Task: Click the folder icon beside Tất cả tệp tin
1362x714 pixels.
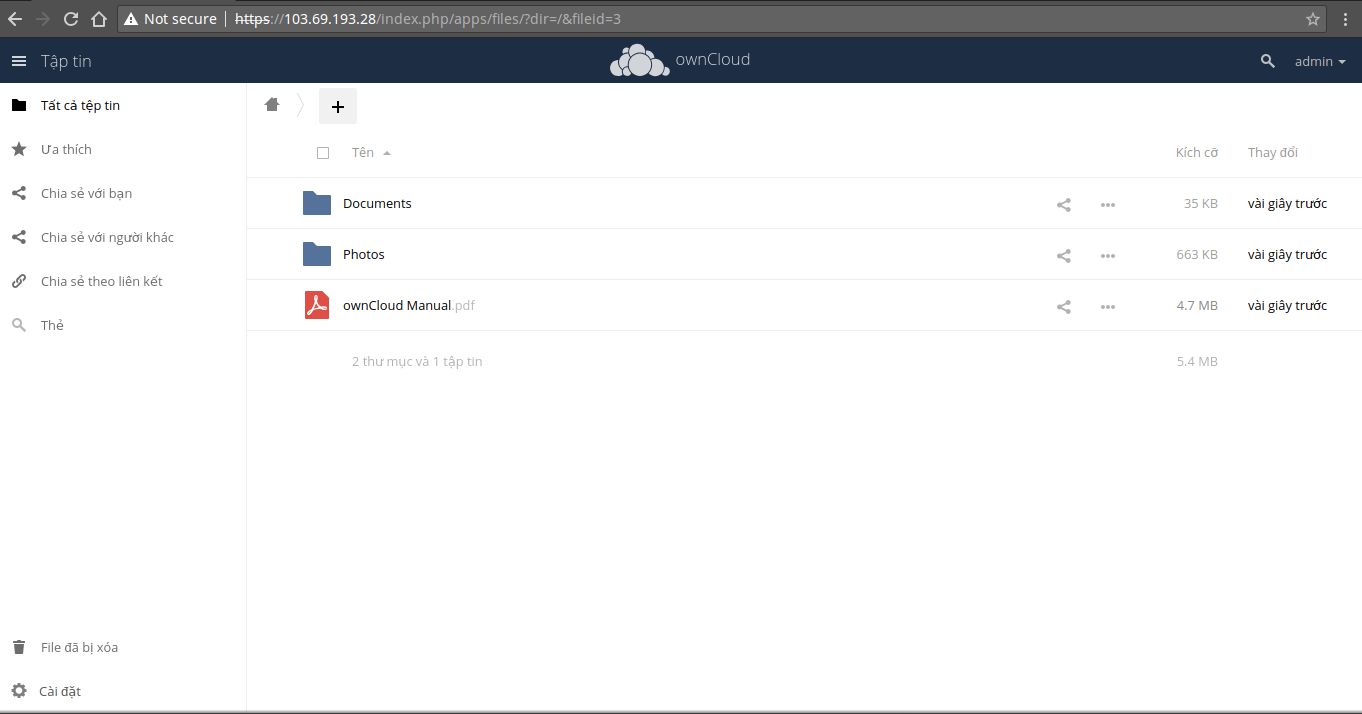Action: click(x=19, y=105)
